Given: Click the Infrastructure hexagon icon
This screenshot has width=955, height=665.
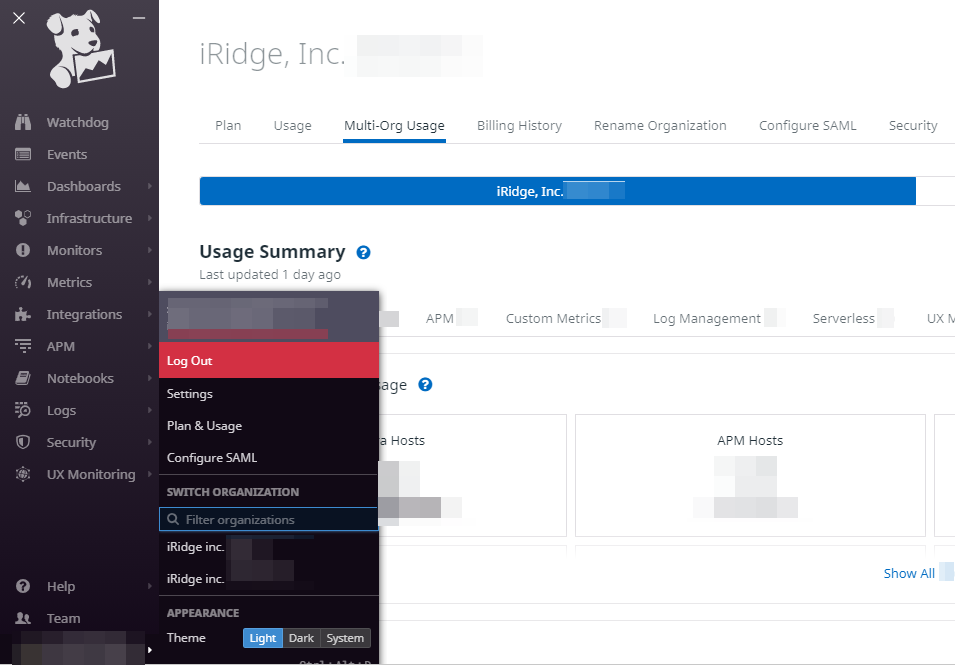Looking at the screenshot, I should pyautogui.click(x=23, y=218).
